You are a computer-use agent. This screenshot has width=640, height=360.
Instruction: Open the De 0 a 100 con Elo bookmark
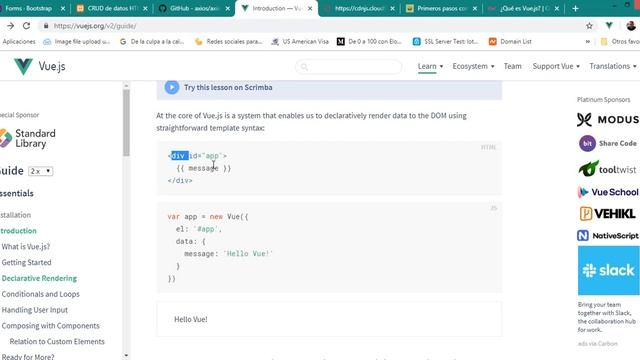(369, 42)
